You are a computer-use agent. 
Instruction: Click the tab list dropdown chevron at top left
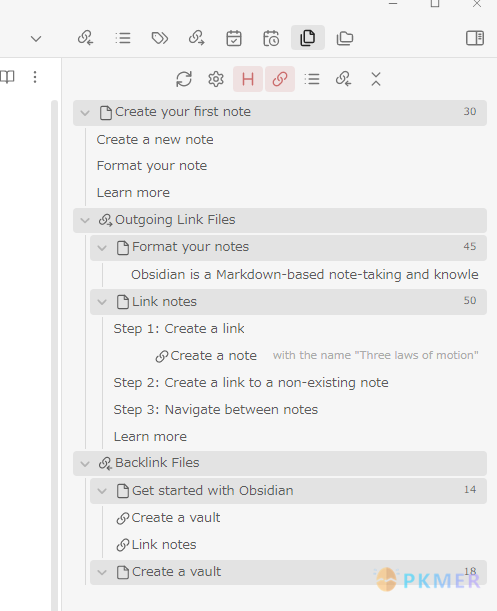(36, 39)
